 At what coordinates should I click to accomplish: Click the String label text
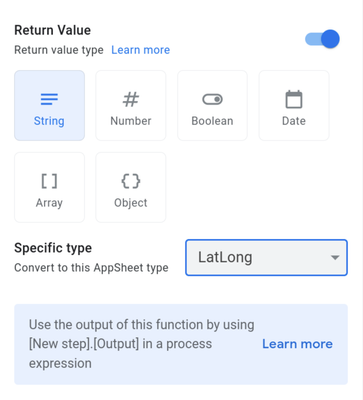[49, 121]
